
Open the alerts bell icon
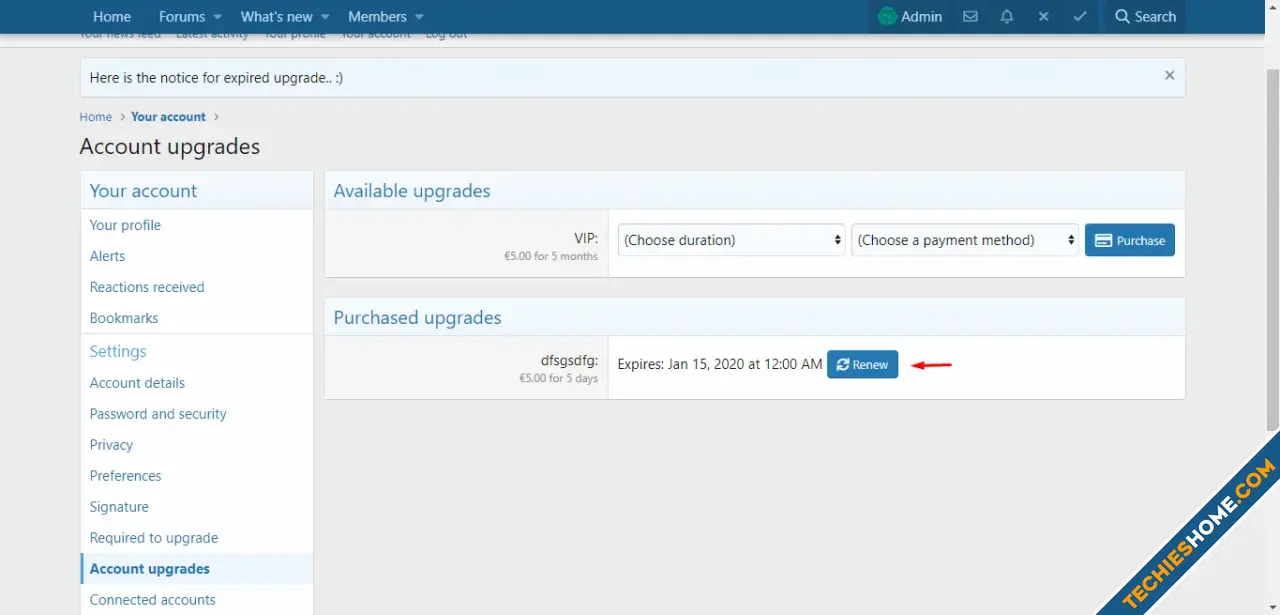pyautogui.click(x=1007, y=17)
